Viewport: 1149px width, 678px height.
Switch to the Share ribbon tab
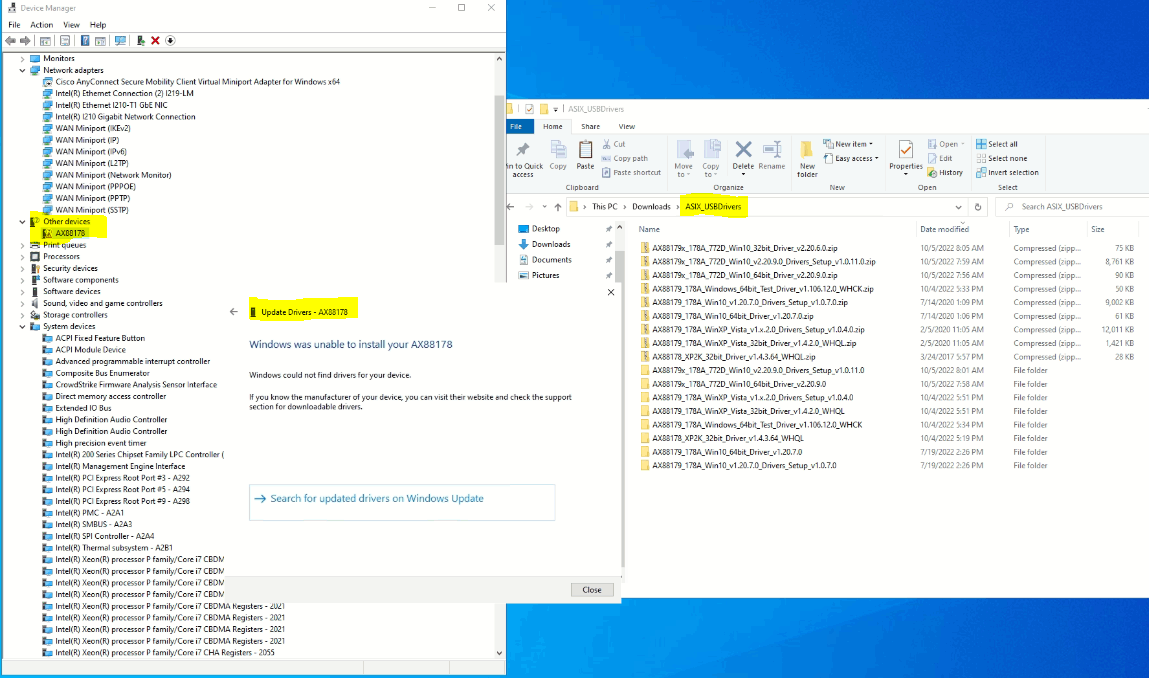(590, 126)
